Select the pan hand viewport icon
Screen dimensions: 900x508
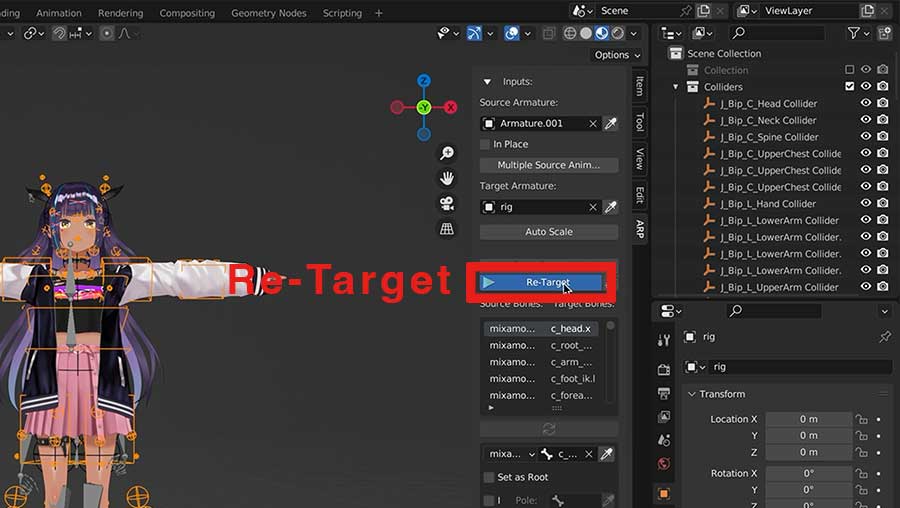447,179
